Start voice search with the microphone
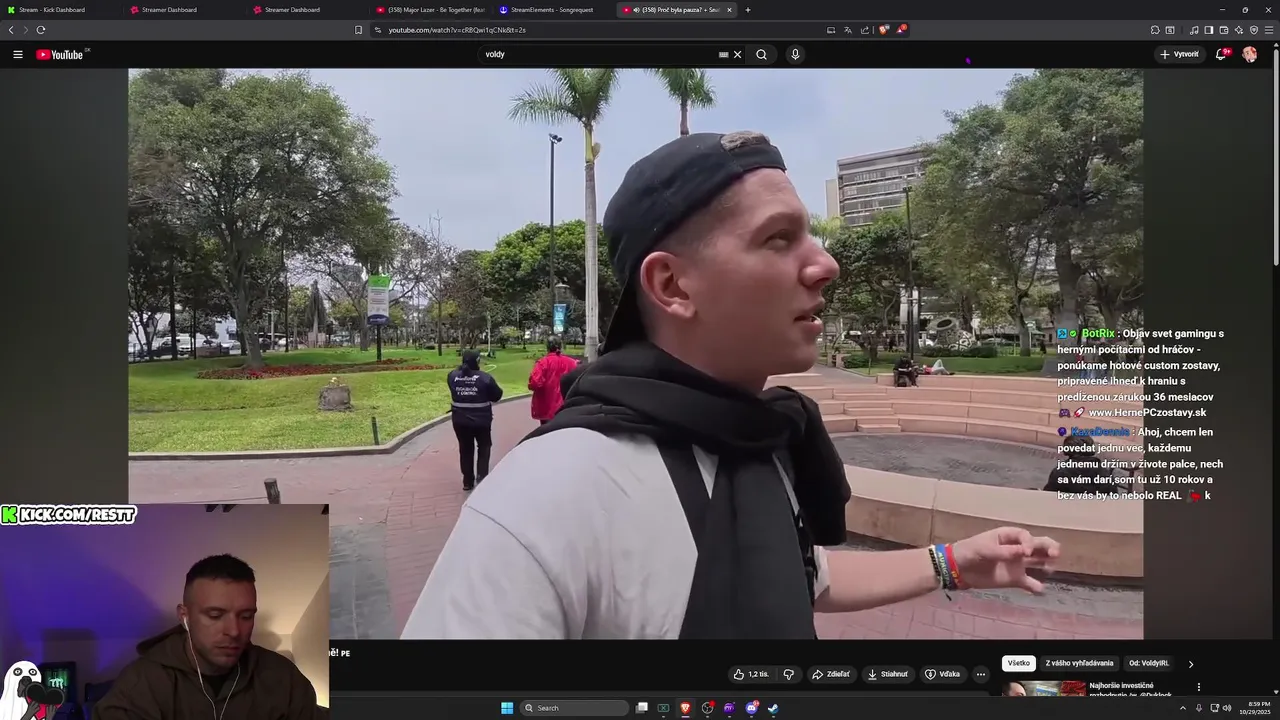1280x720 pixels. (x=795, y=54)
